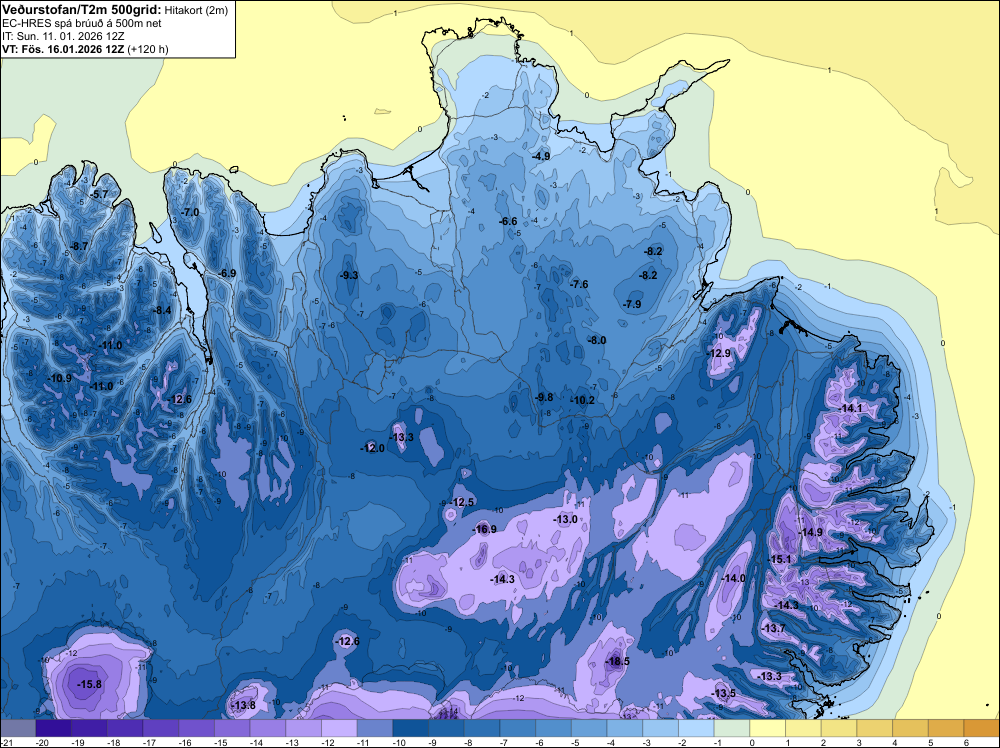Viewport: 1000px width, 748px height.
Task: Click the -6.9 temperature reading
Action: coord(227,273)
